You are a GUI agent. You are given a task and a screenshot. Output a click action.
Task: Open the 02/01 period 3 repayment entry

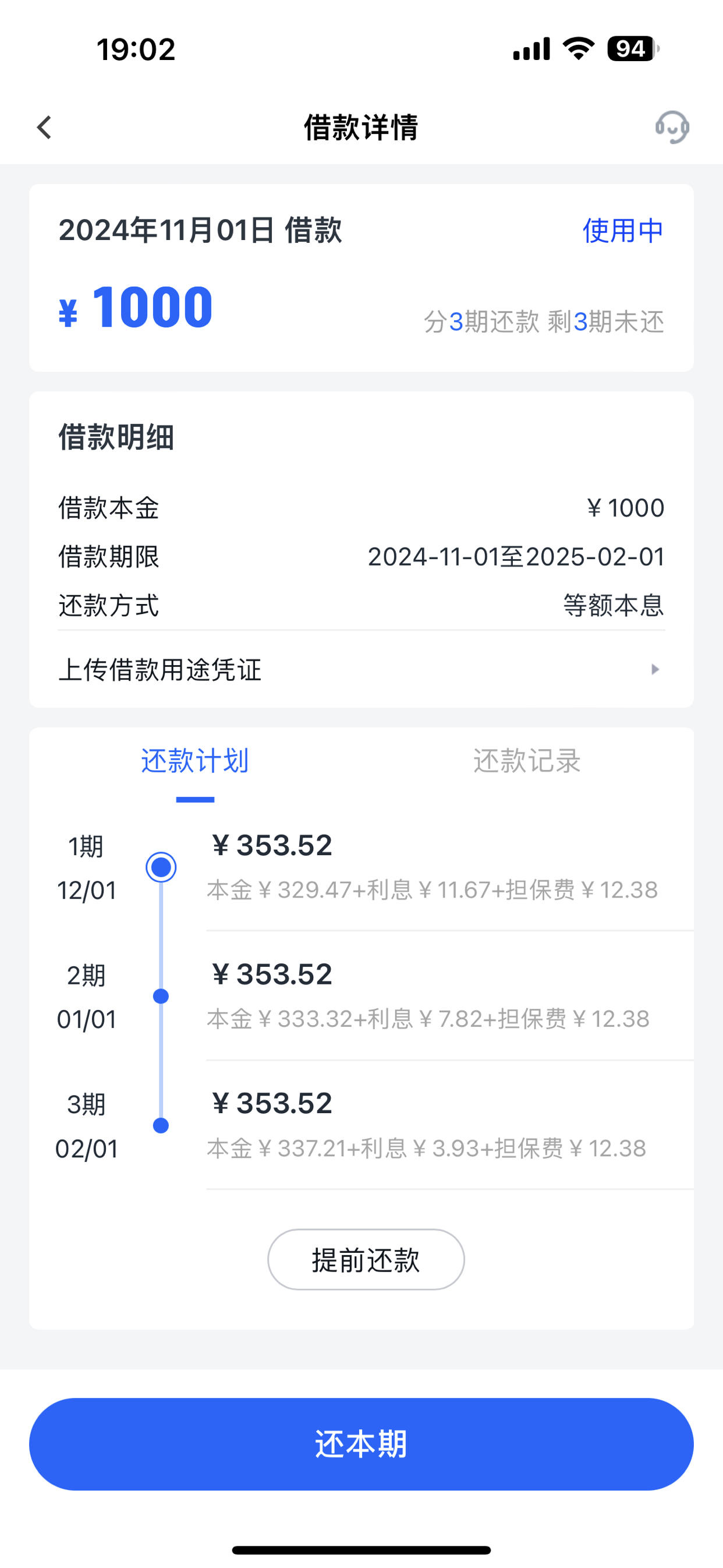(450, 1125)
